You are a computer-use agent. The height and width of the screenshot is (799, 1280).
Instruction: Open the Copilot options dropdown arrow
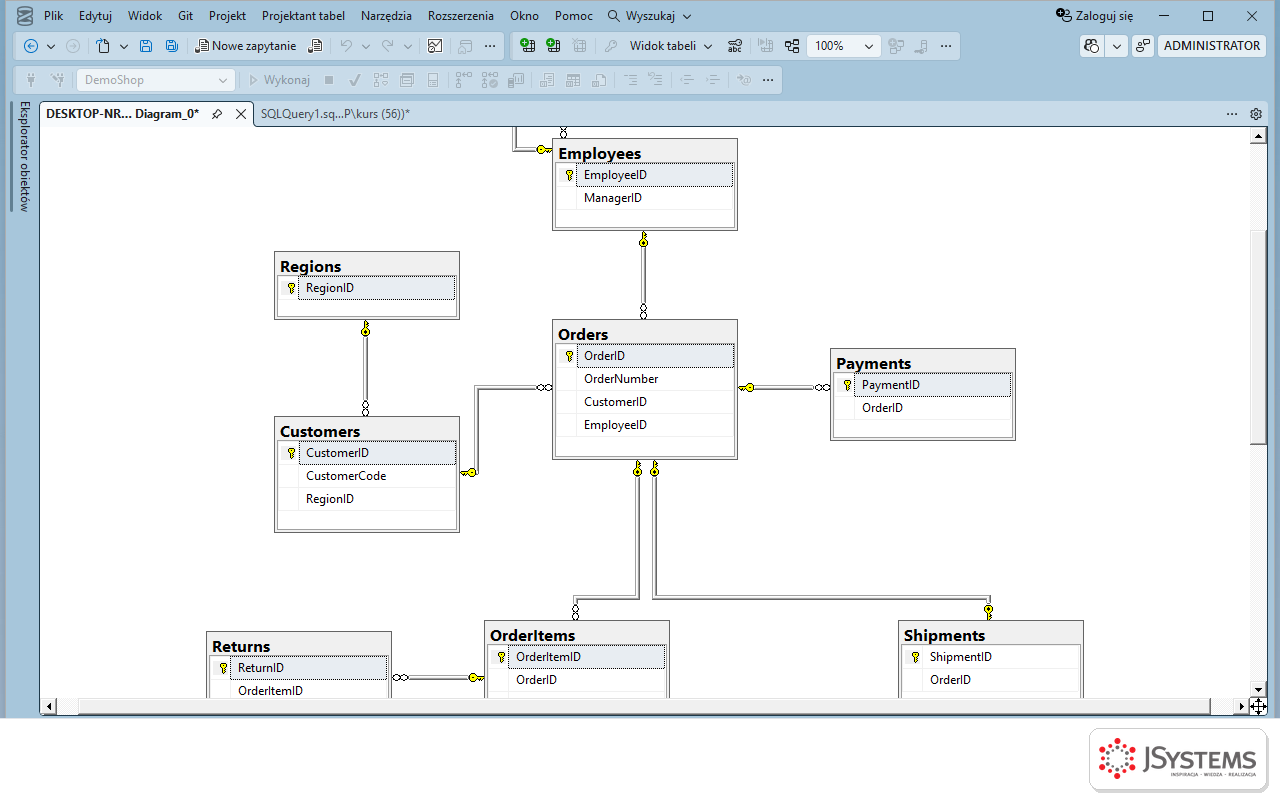(x=1117, y=46)
